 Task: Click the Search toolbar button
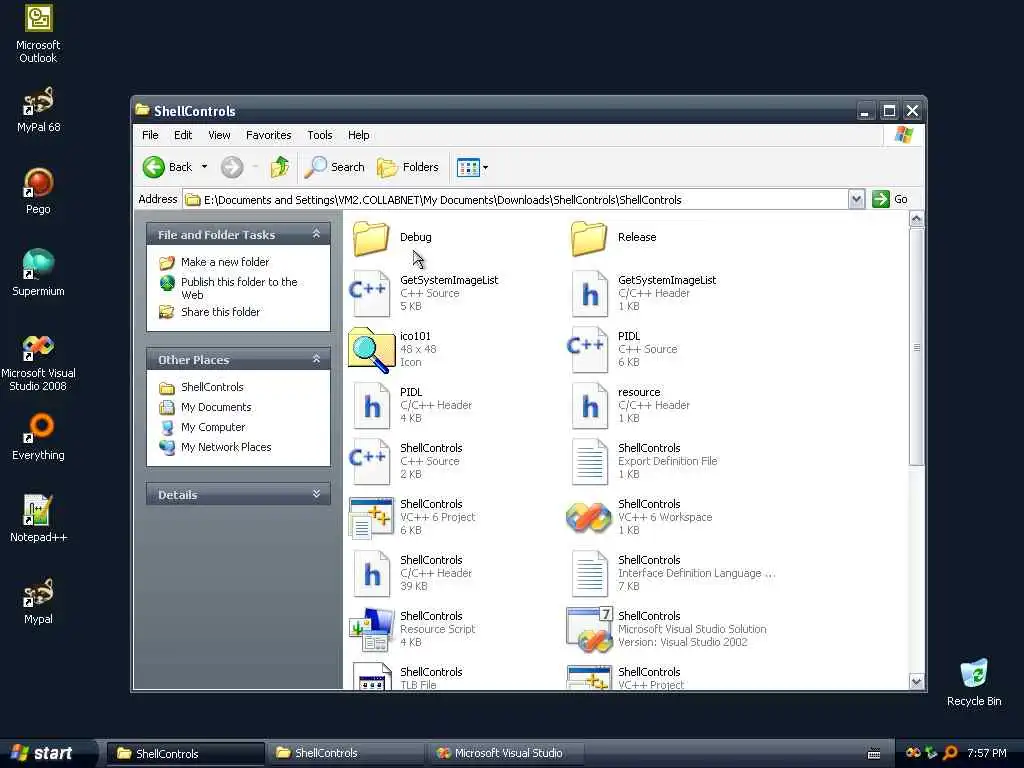click(334, 167)
